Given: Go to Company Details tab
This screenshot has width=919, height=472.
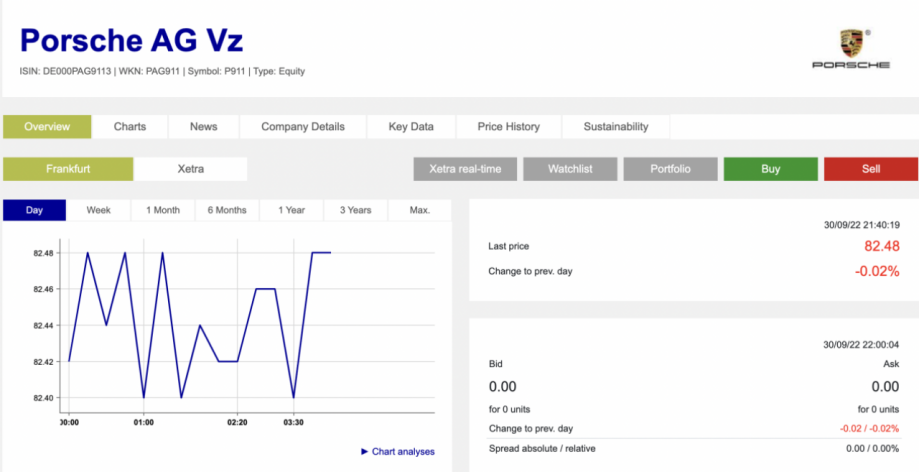Looking at the screenshot, I should [303, 127].
